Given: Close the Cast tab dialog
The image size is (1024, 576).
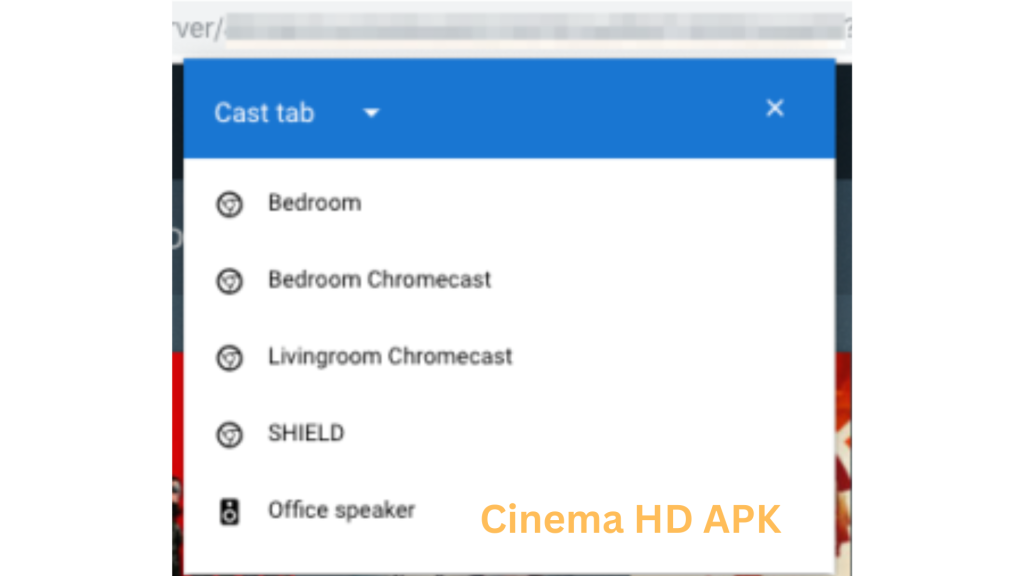Looking at the screenshot, I should [x=775, y=108].
